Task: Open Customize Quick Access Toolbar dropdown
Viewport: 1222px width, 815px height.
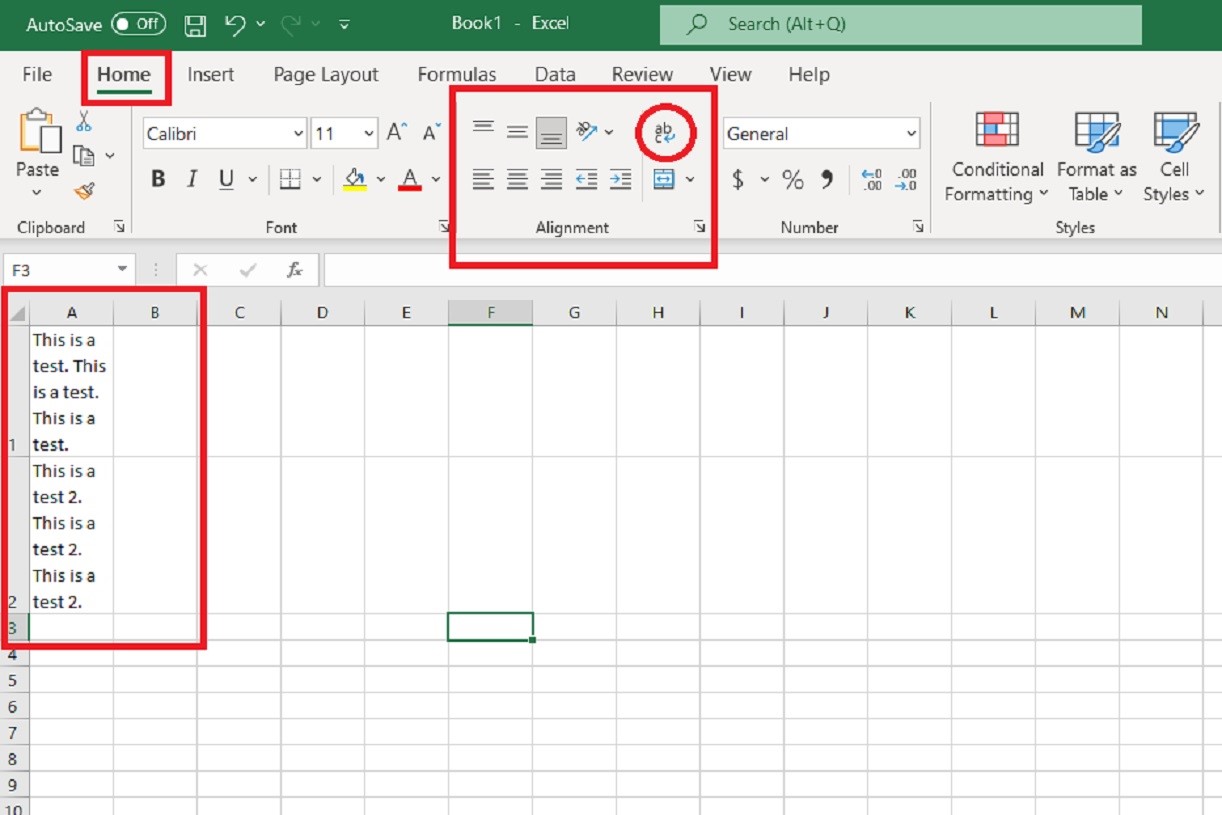Action: 344,23
